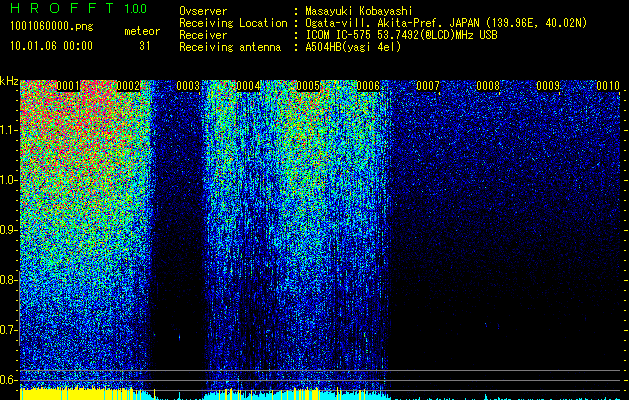Click the Receiving antenna label
The height and width of the screenshot is (400, 629).
pos(230,47)
